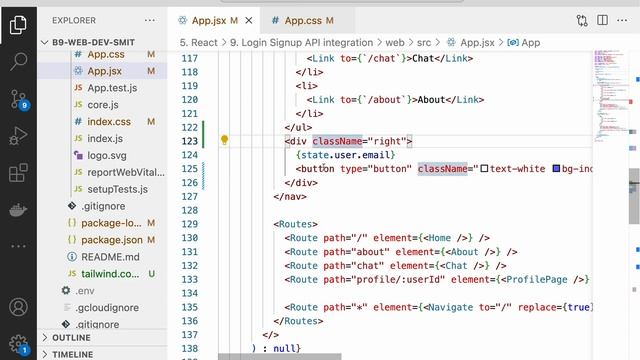Expand the TIMELINE section

coord(73,354)
